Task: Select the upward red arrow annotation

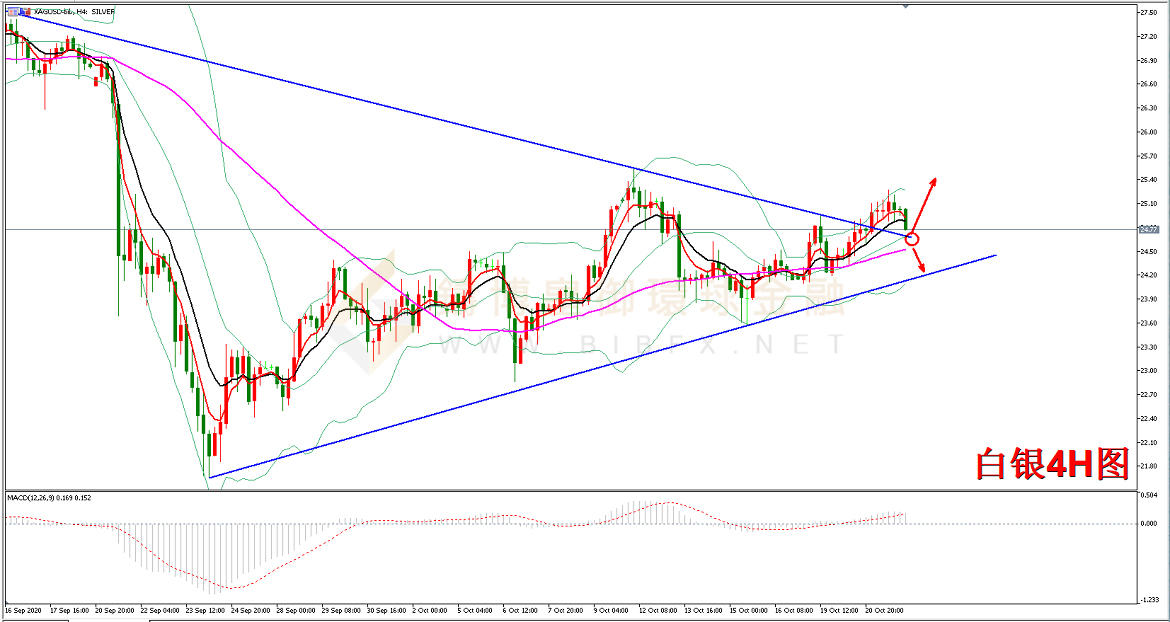Action: (x=924, y=204)
